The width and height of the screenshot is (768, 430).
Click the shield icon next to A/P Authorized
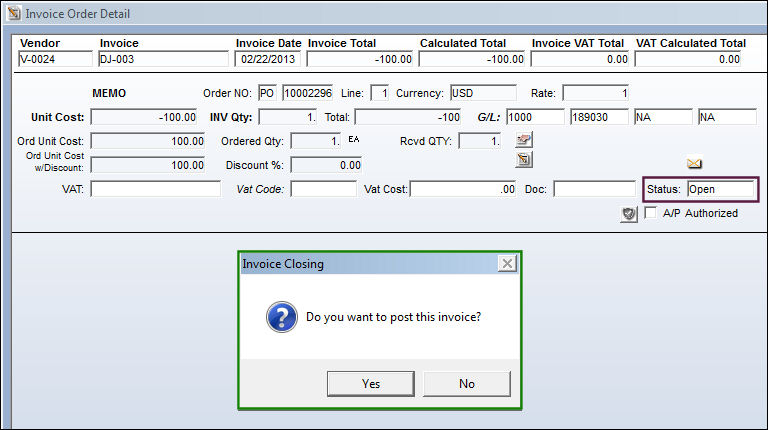(x=629, y=214)
